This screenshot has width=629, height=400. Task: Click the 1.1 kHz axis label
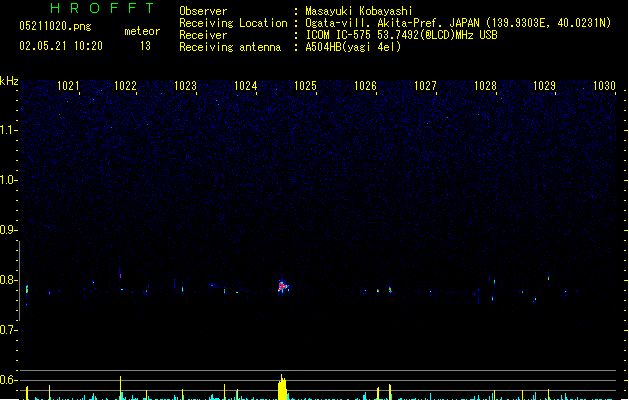tap(8, 130)
